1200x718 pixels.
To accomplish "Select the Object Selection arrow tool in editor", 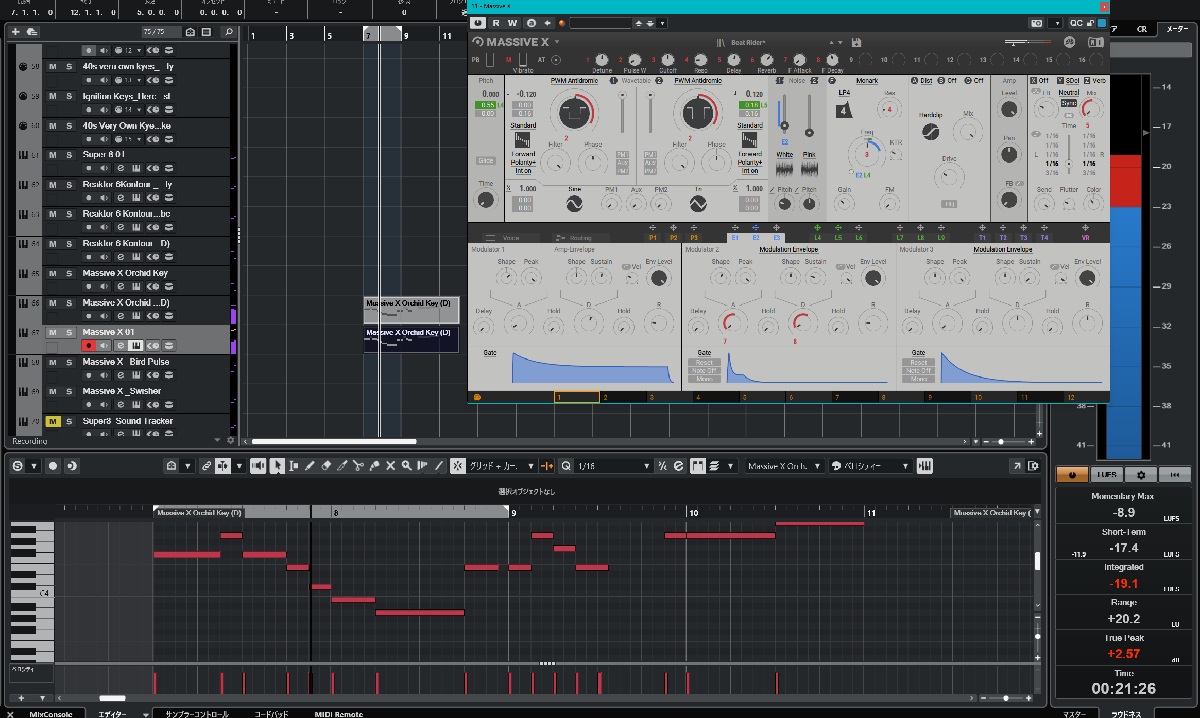I will pos(277,466).
